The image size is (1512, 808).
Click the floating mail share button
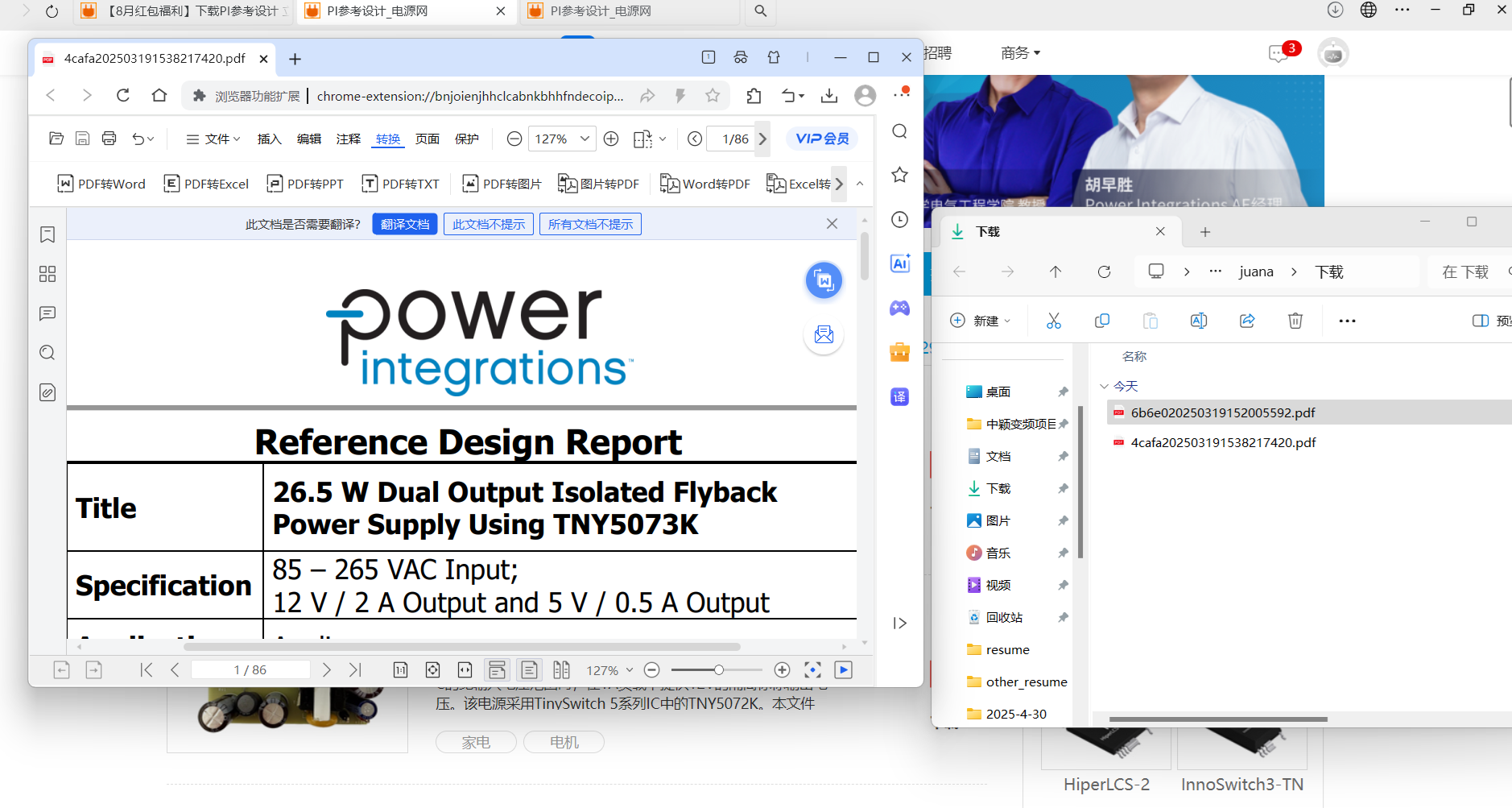pos(824,334)
